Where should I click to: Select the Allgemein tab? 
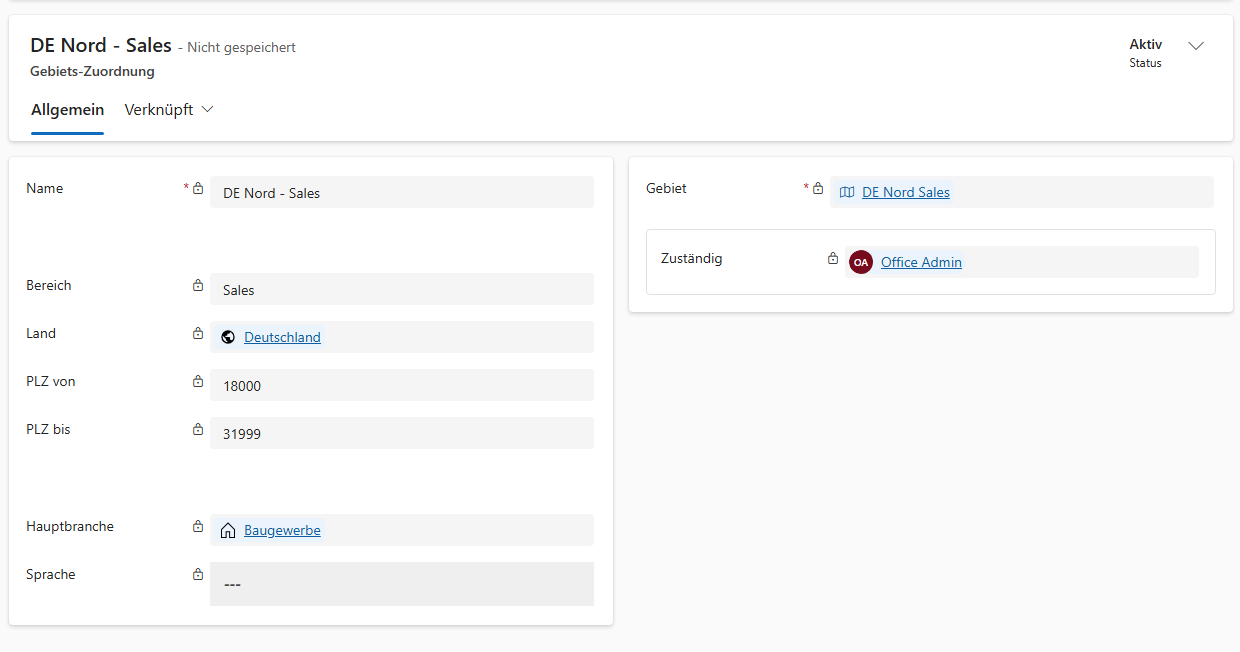click(x=67, y=110)
